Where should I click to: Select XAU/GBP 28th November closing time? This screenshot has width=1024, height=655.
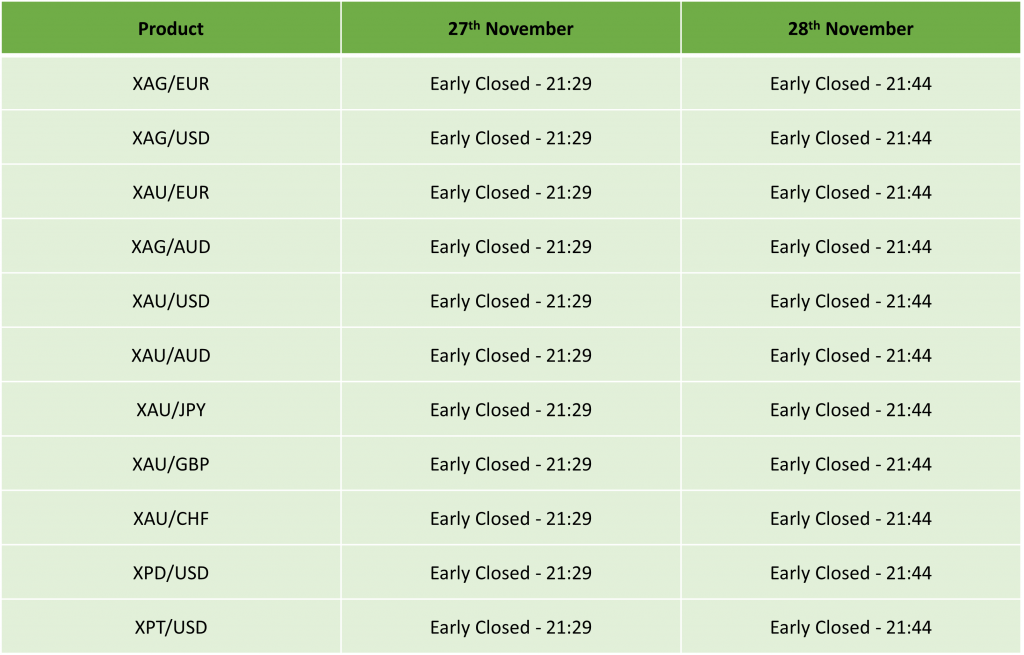(x=851, y=464)
